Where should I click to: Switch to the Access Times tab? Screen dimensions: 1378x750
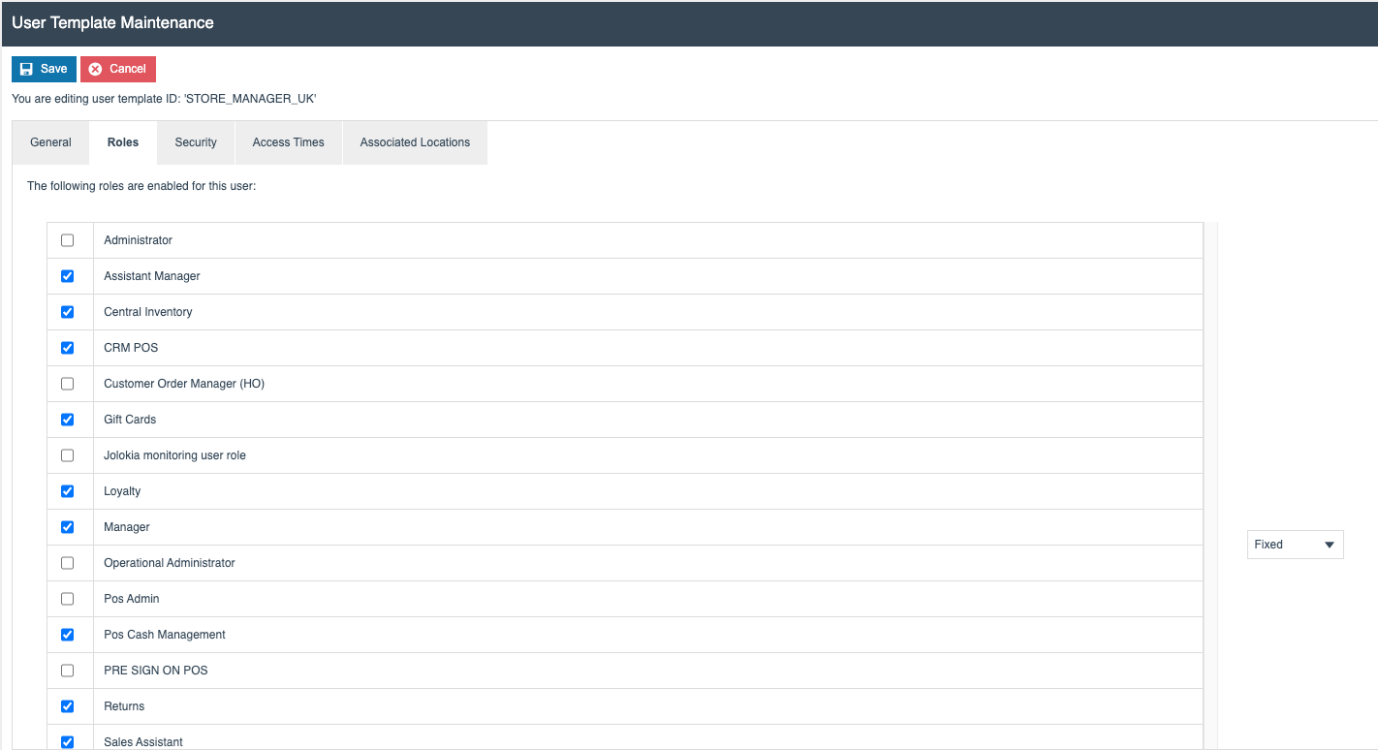coord(288,142)
